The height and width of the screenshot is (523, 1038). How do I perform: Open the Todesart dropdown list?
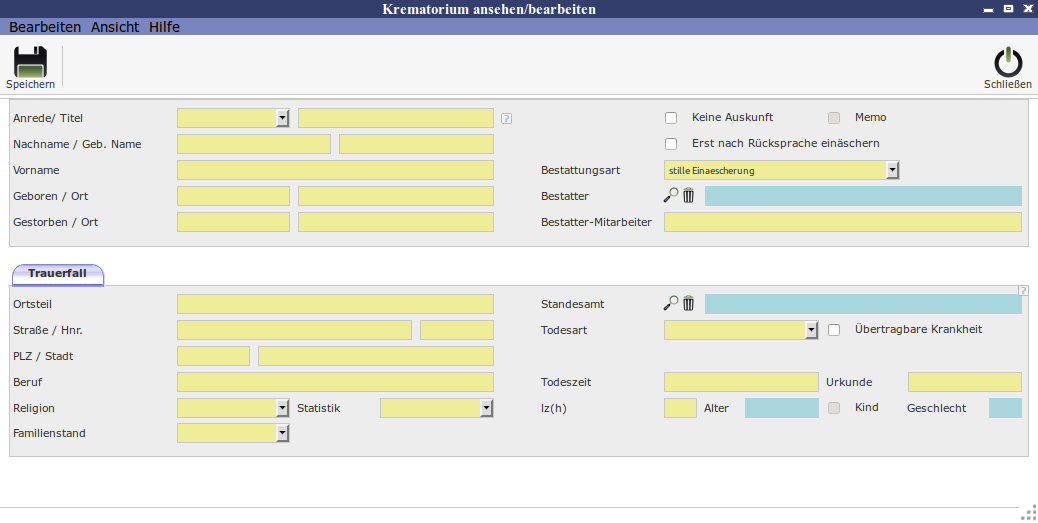[x=811, y=330]
